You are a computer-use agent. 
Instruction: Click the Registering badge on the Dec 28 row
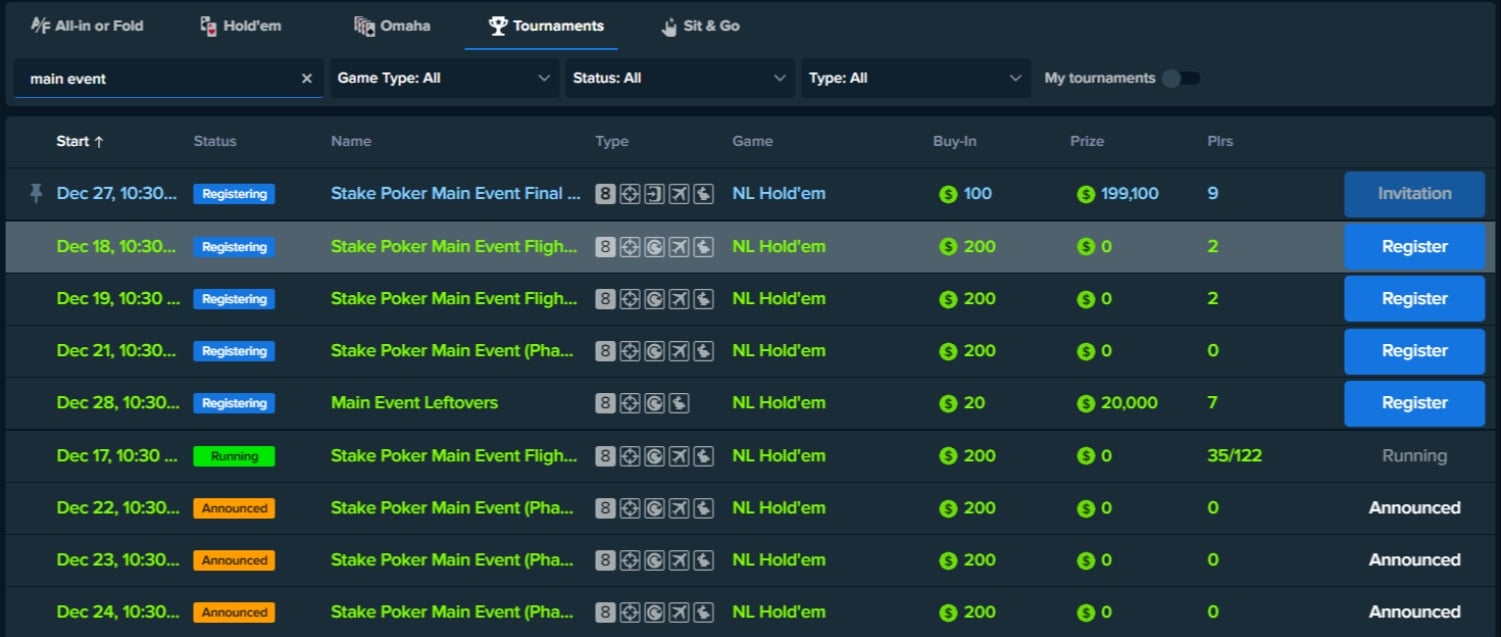234,403
